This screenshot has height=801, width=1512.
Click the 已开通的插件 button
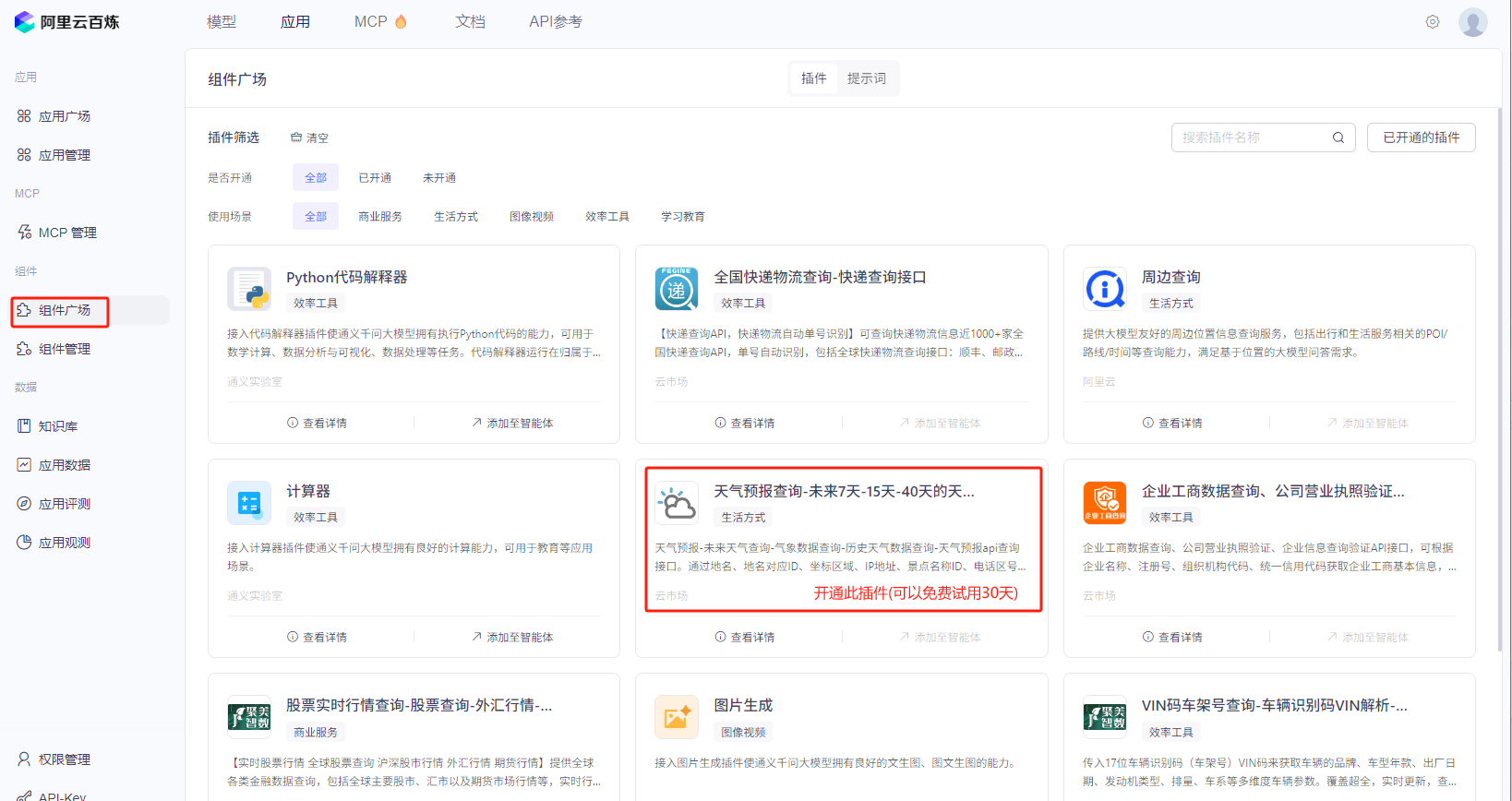click(1422, 137)
